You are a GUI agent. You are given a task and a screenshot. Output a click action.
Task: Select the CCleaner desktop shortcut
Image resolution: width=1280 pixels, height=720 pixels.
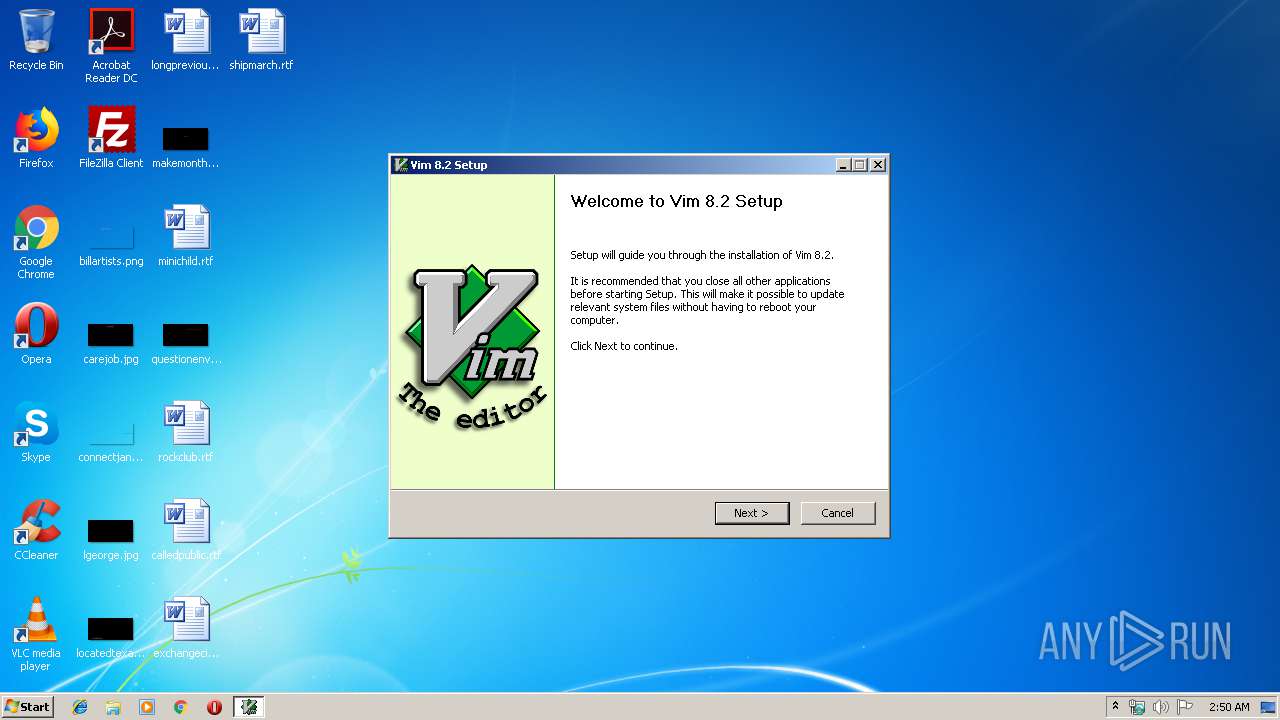(x=36, y=530)
